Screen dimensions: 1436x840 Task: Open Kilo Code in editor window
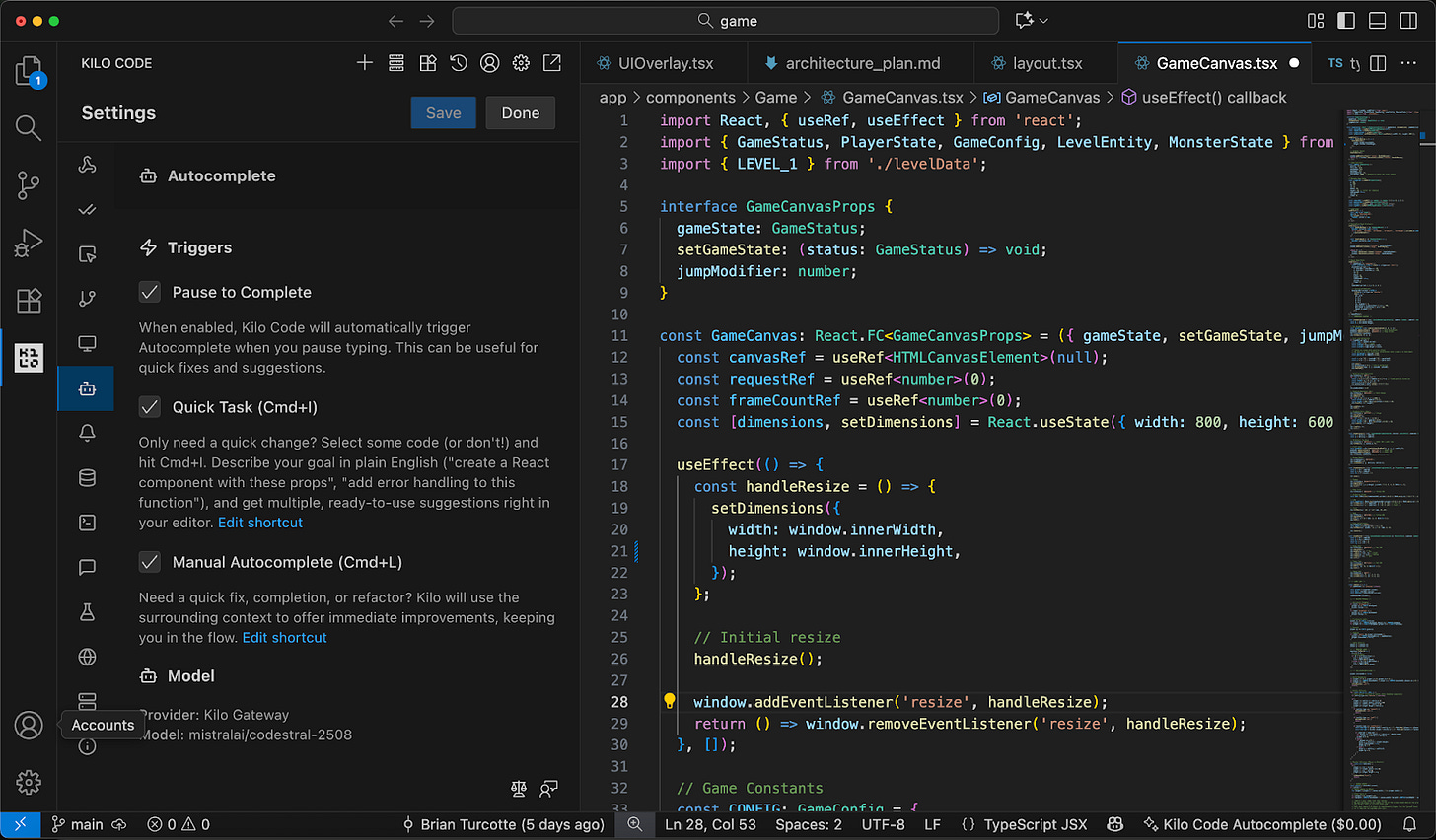coord(552,63)
